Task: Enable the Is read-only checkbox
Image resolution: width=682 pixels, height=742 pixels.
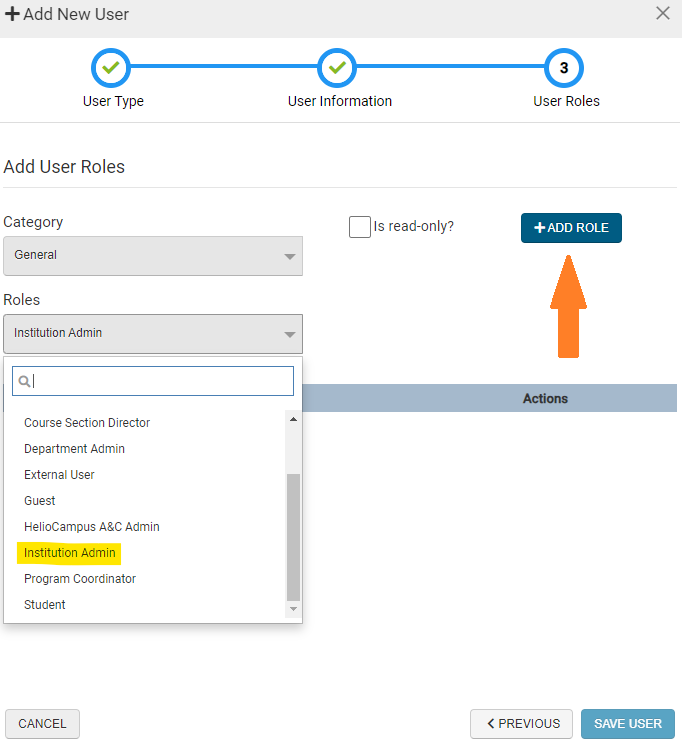Action: (x=360, y=227)
